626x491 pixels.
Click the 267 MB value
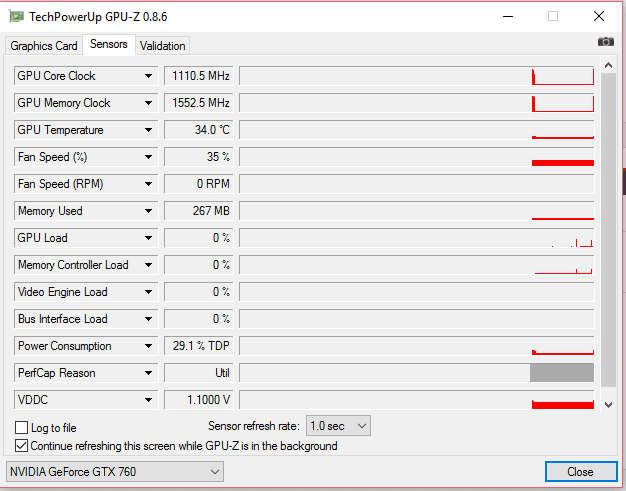(198, 211)
